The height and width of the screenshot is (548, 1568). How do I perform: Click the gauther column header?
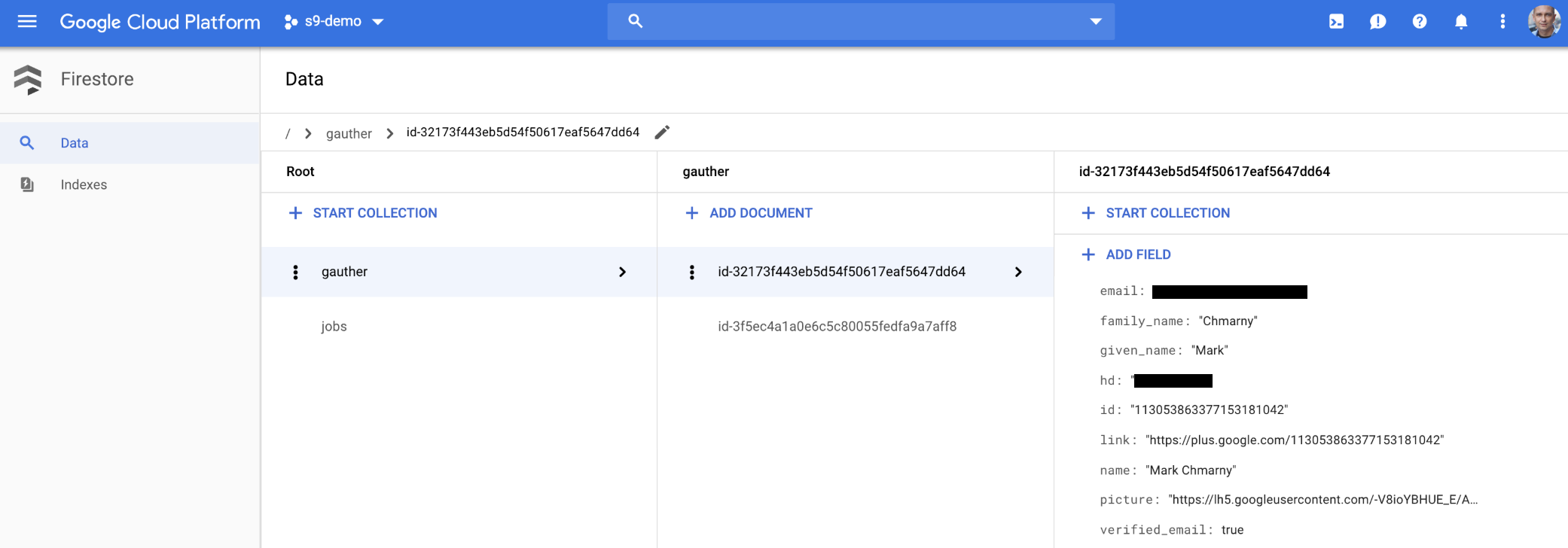(706, 172)
